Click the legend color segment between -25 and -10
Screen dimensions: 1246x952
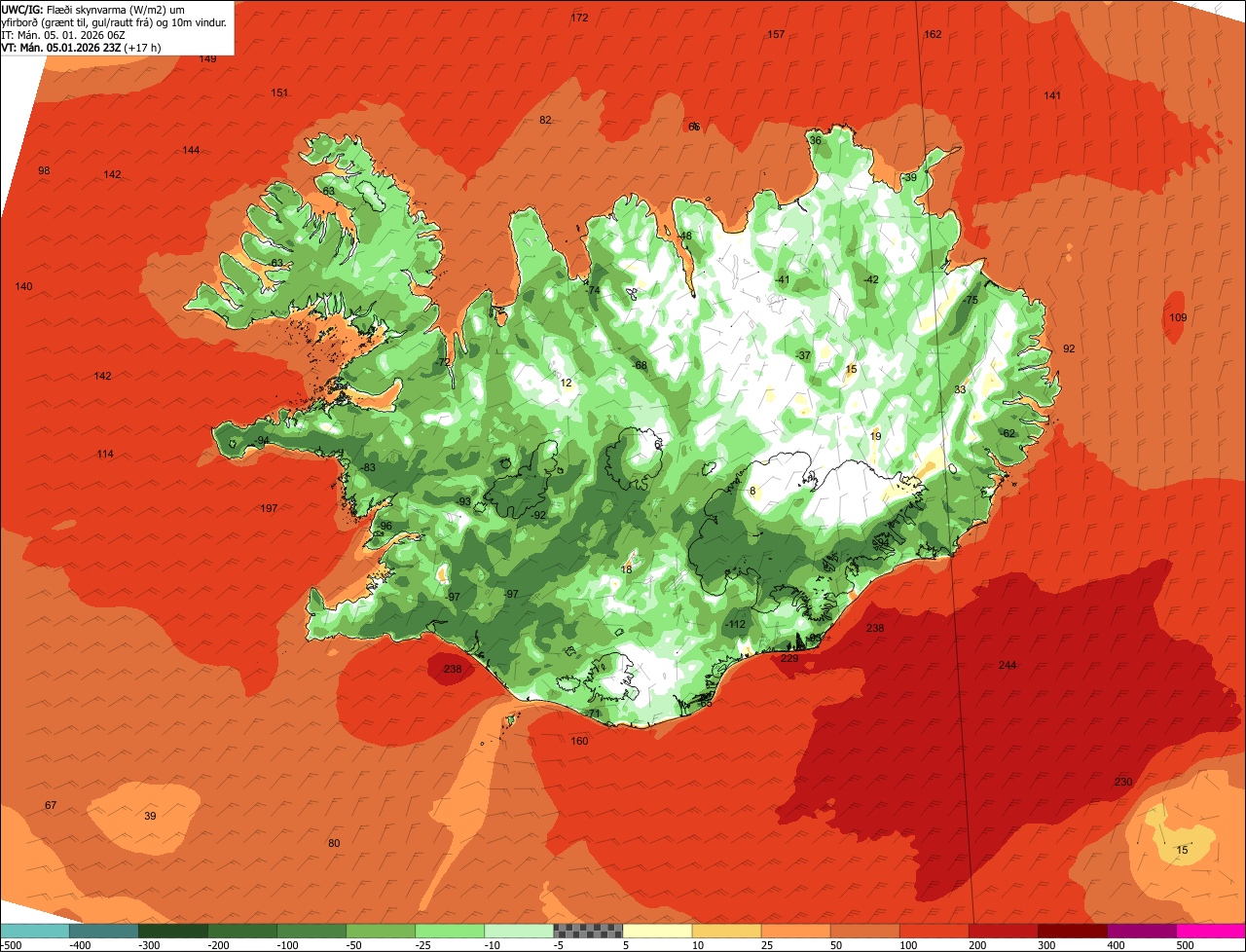click(x=450, y=931)
